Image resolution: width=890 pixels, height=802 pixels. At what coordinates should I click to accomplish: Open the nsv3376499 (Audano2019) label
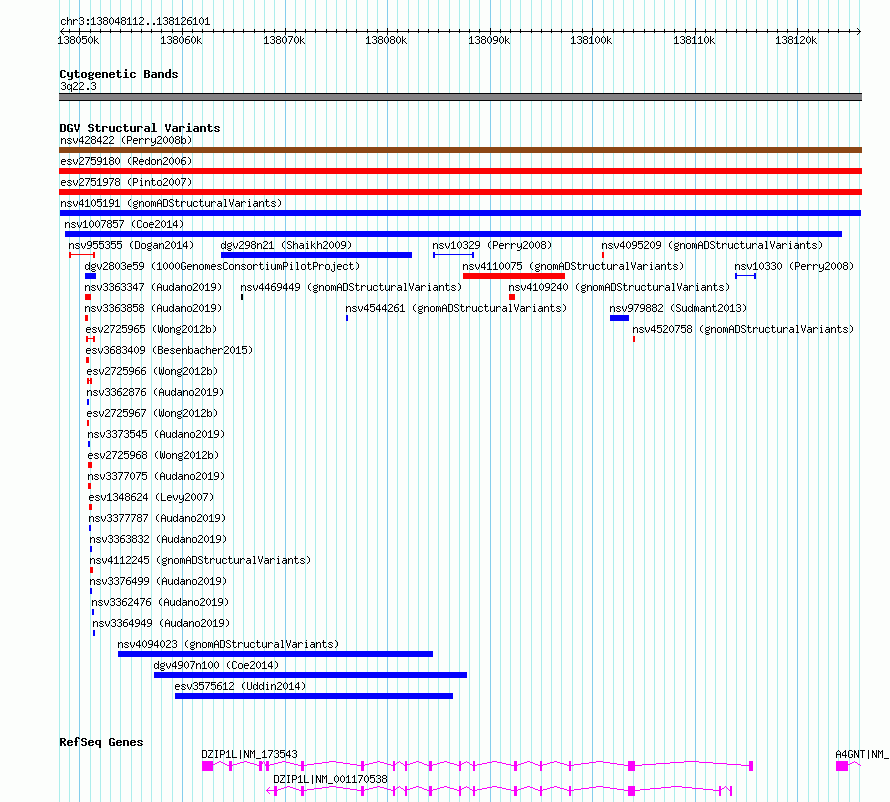[x=158, y=581]
